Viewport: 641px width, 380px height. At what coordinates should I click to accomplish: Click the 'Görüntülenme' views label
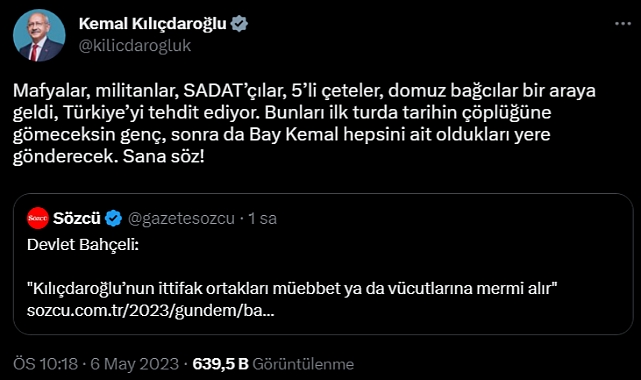pos(303,364)
